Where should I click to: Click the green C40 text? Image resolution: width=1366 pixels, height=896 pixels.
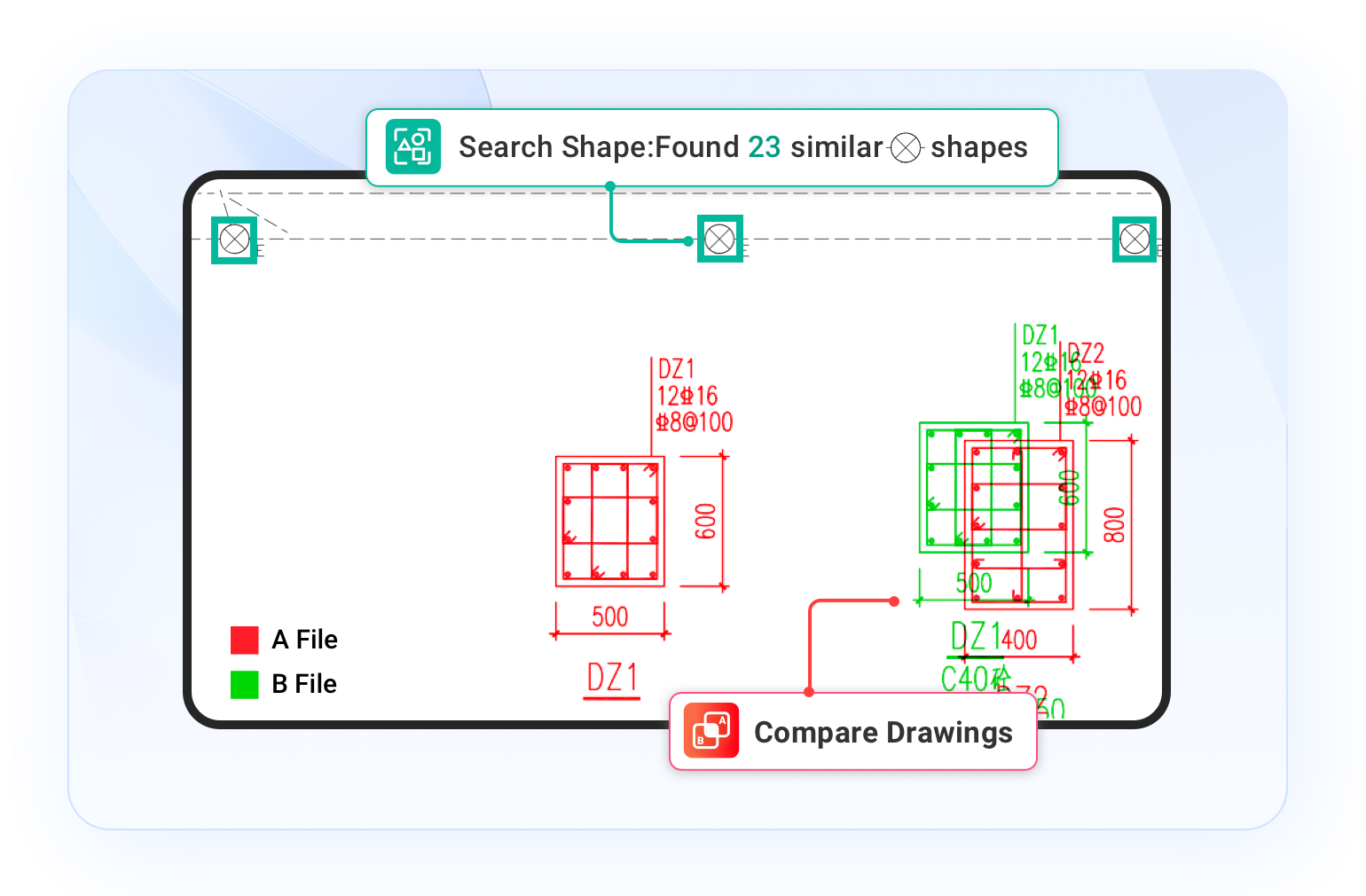point(963,679)
